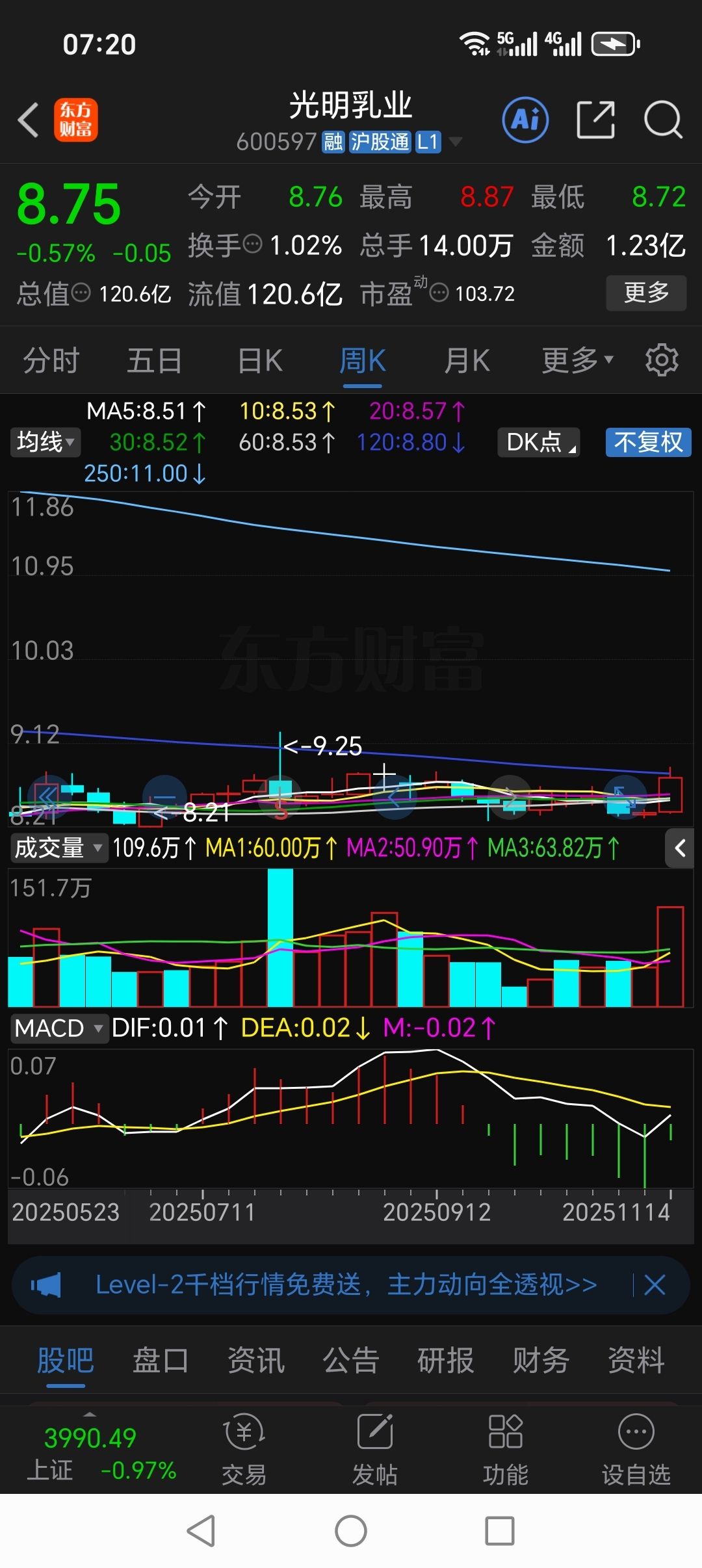The width and height of the screenshot is (702, 1568).
Task: Switch to 日K chart tab
Action: click(x=260, y=360)
